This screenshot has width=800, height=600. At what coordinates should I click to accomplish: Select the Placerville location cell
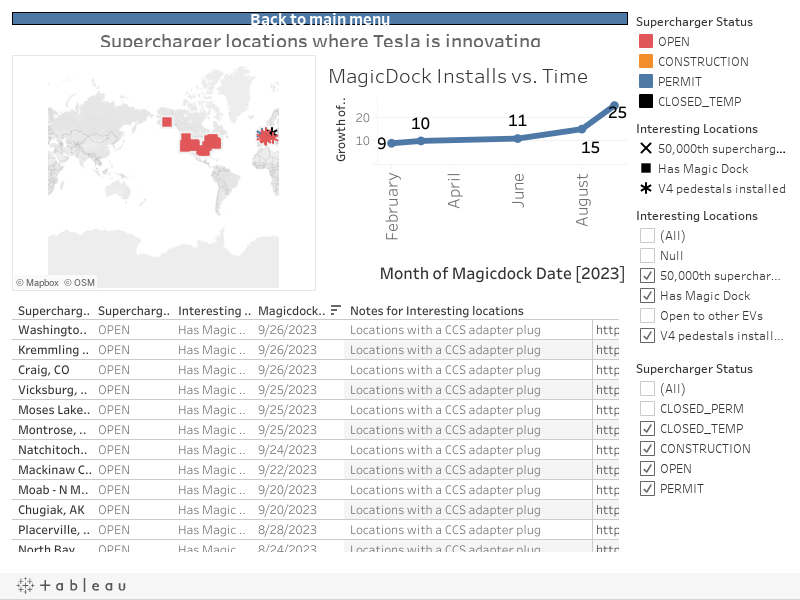point(54,530)
